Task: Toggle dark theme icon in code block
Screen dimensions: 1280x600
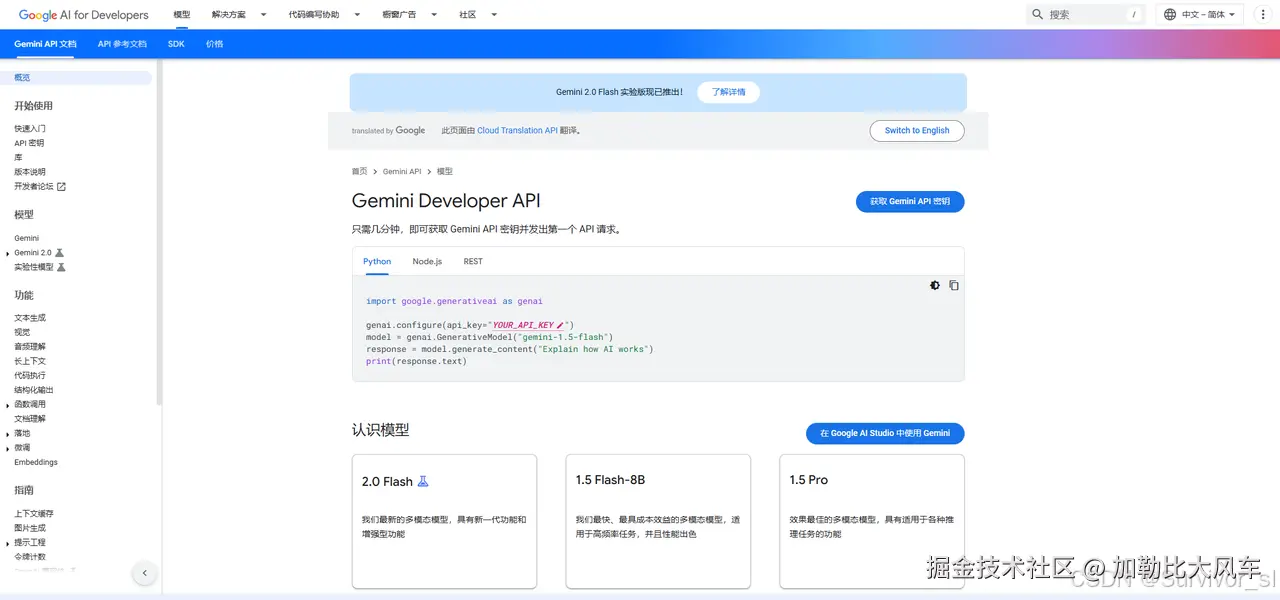Action: tap(935, 285)
